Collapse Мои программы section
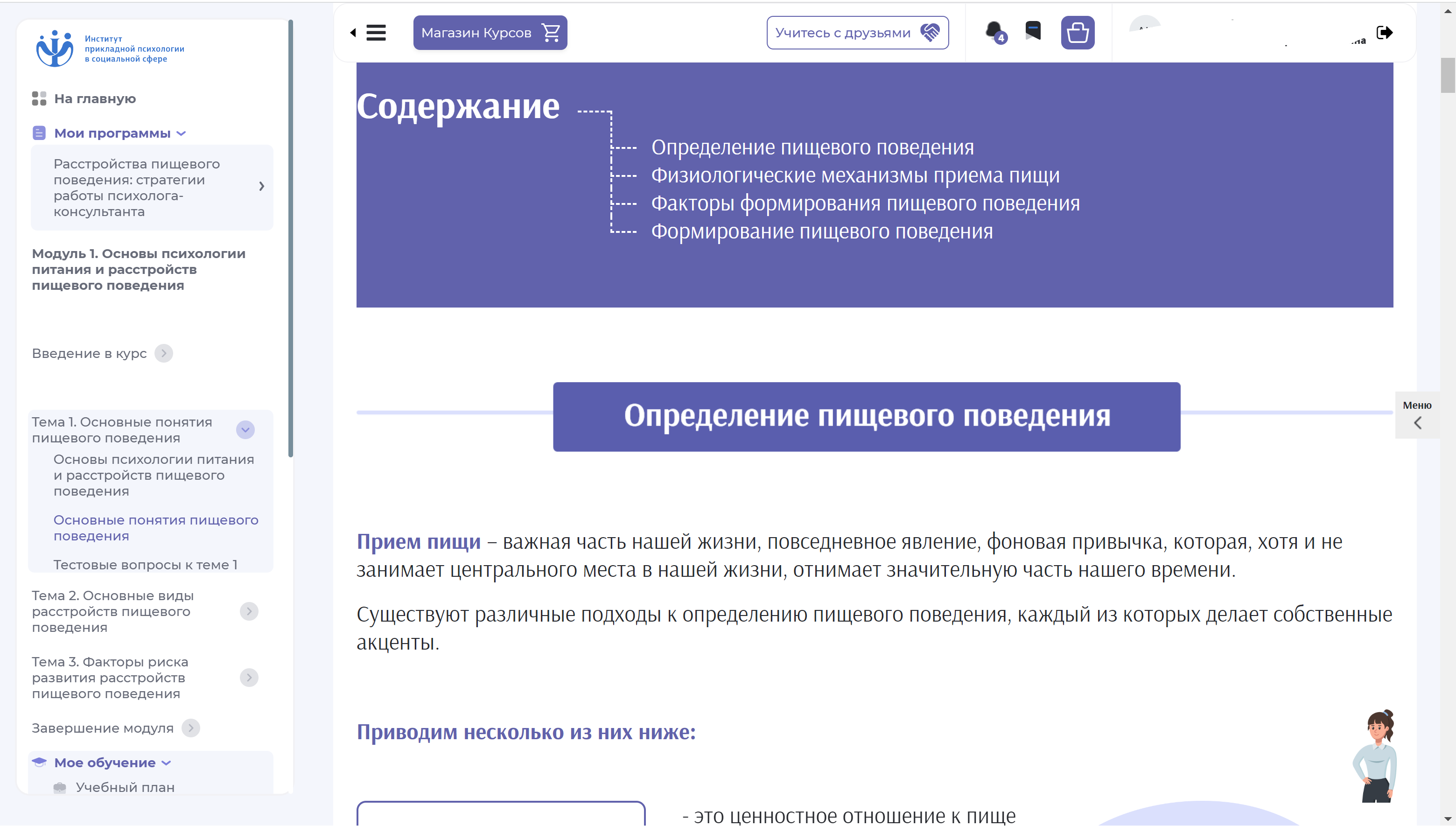This screenshot has height=826, width=1456. click(x=181, y=133)
